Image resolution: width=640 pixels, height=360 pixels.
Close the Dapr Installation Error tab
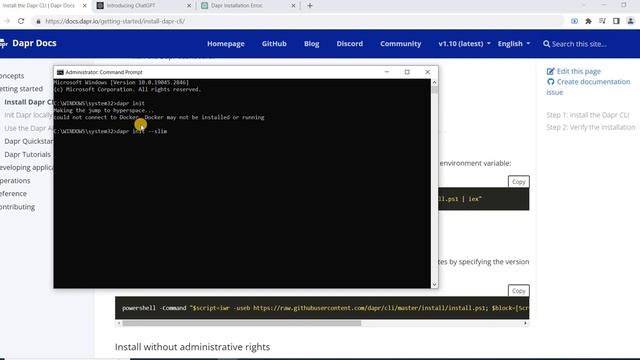coord(293,6)
